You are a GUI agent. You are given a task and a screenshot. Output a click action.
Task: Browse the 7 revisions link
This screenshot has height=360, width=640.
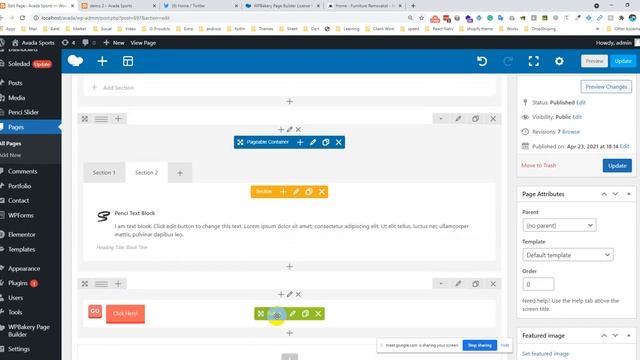point(571,131)
